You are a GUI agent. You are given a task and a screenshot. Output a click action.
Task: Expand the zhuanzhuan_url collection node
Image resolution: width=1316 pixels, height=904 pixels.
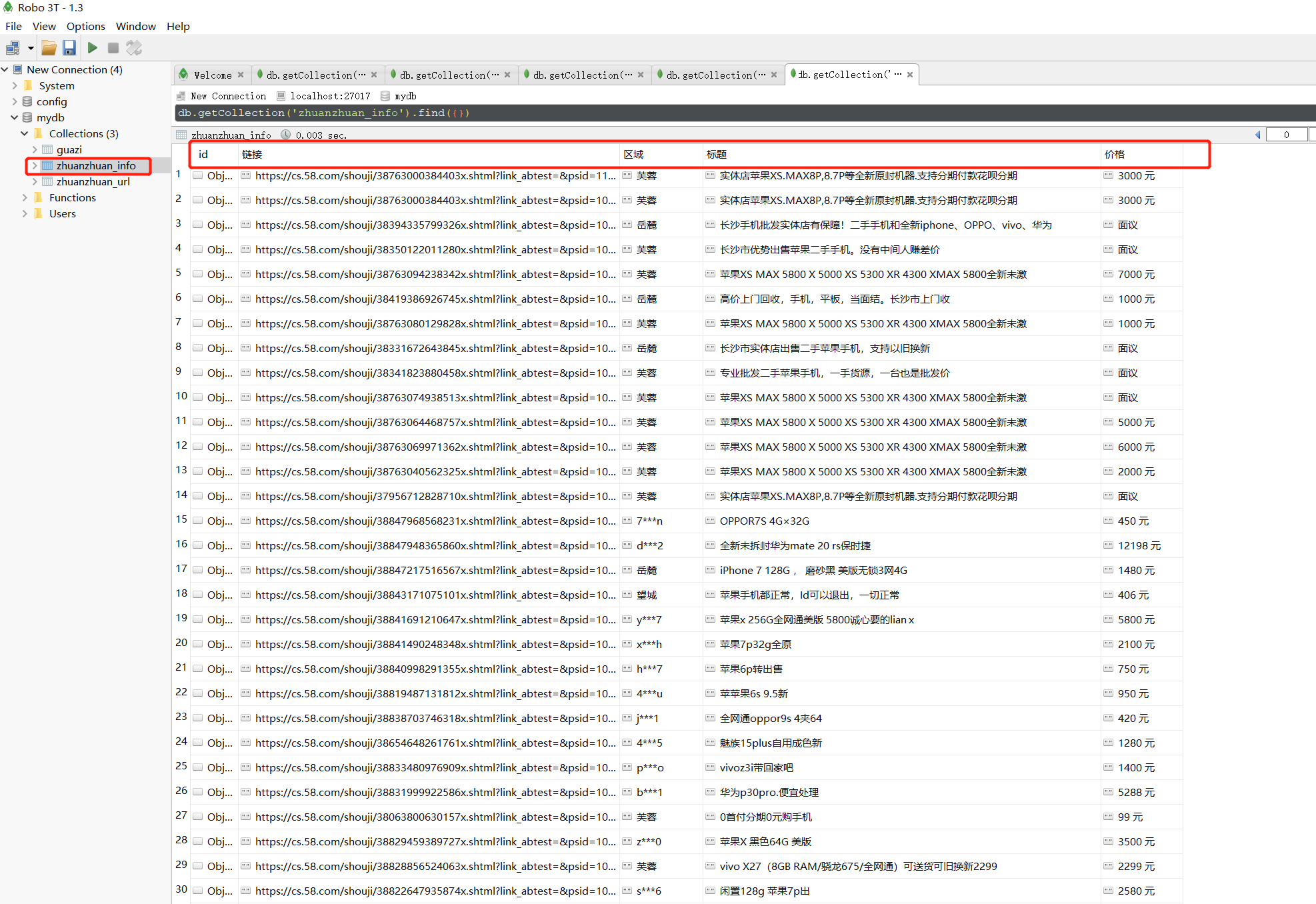35,181
